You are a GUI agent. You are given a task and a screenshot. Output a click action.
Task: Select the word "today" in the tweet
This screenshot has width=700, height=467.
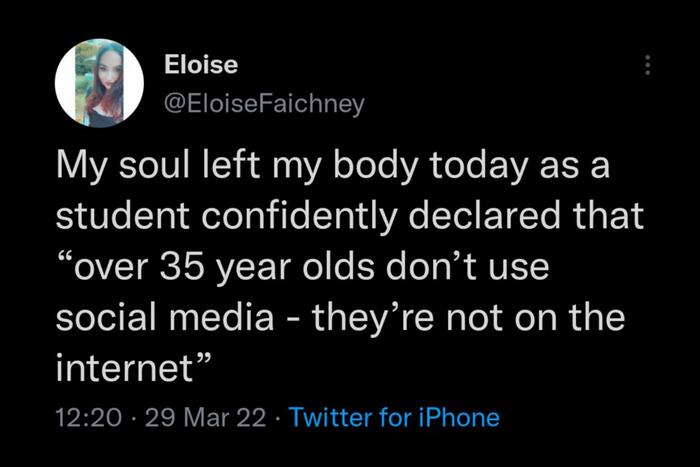(x=465, y=166)
